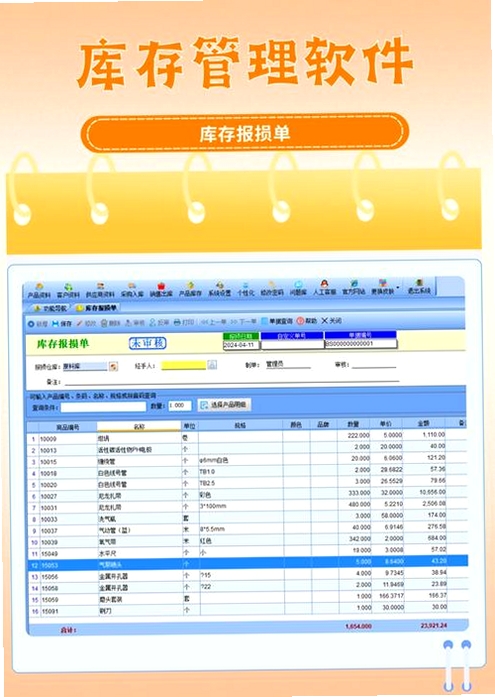Open 供应商资料 toolbar icon

pyautogui.click(x=100, y=290)
